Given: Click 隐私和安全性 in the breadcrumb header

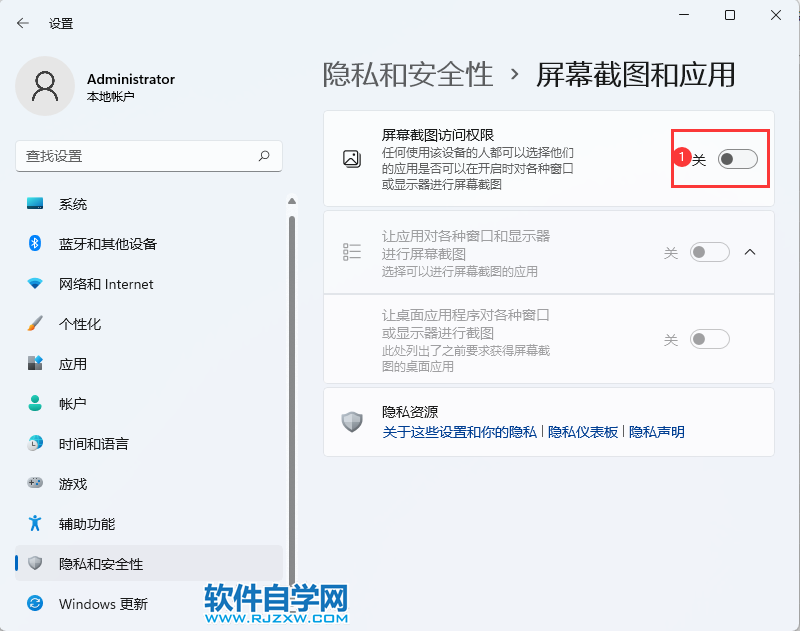Looking at the screenshot, I should click(x=408, y=74).
